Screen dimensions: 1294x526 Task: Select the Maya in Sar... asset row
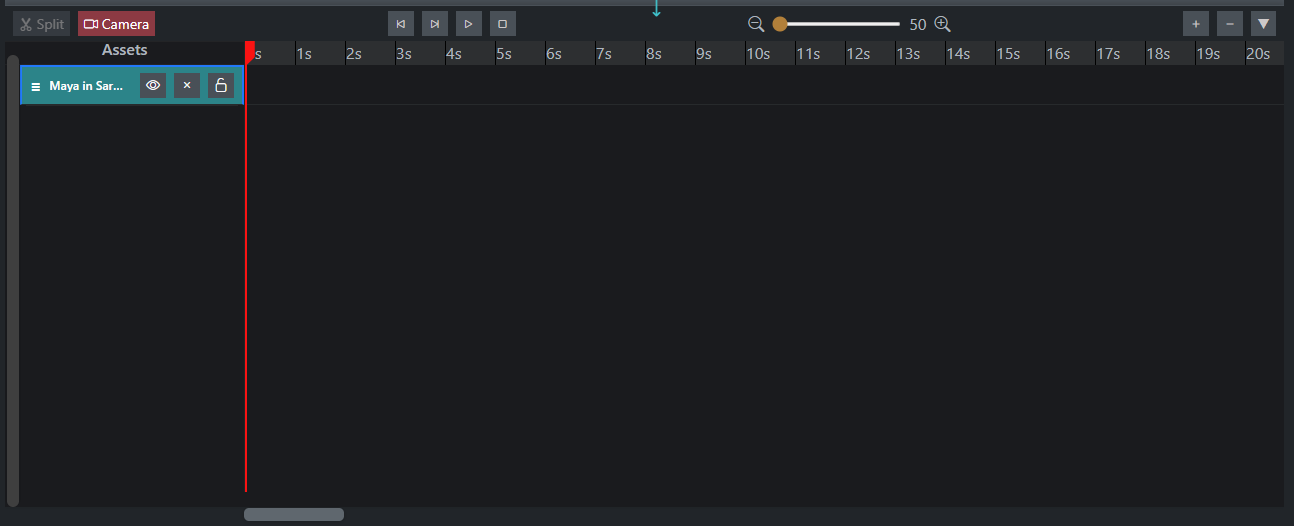coord(132,86)
